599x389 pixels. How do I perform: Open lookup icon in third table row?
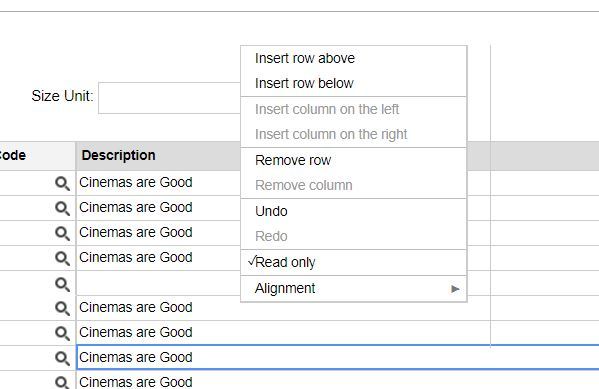[62, 233]
